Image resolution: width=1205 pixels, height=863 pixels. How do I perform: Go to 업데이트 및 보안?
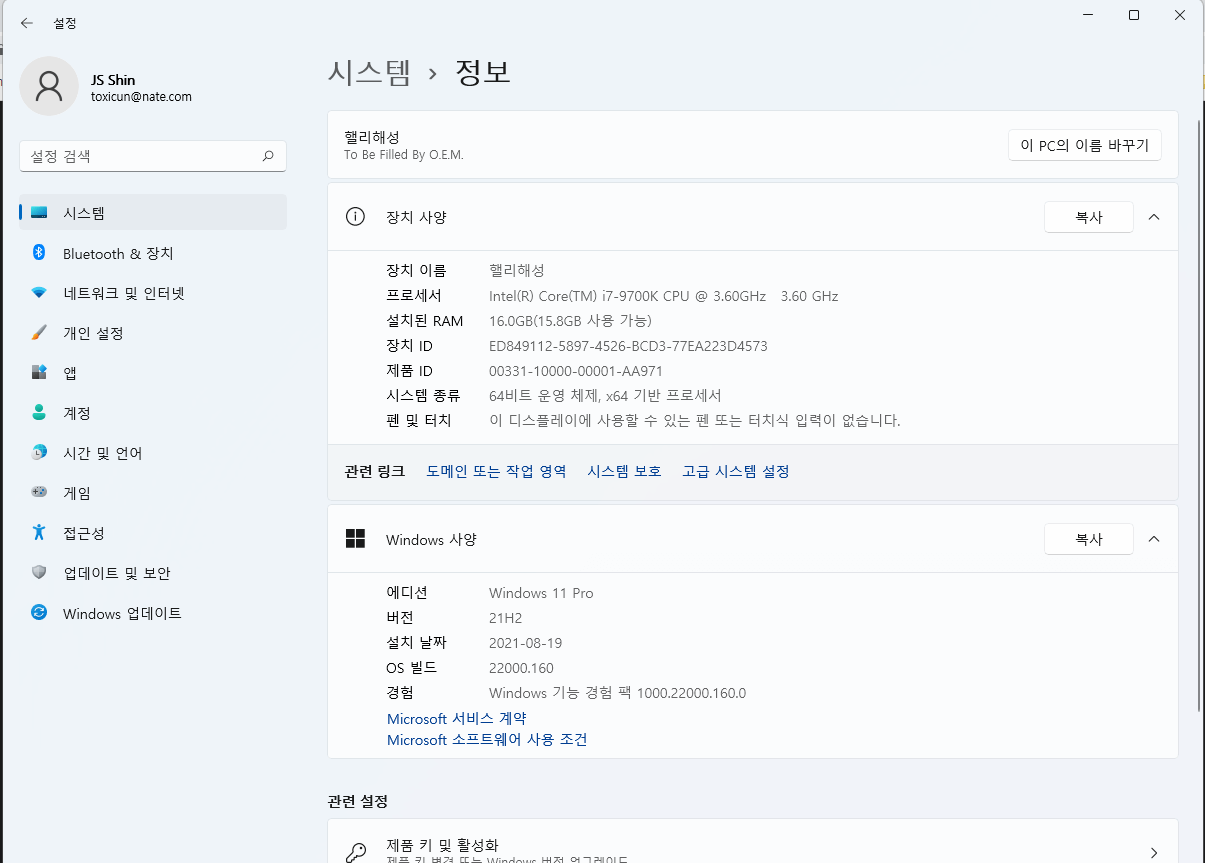pos(153,573)
